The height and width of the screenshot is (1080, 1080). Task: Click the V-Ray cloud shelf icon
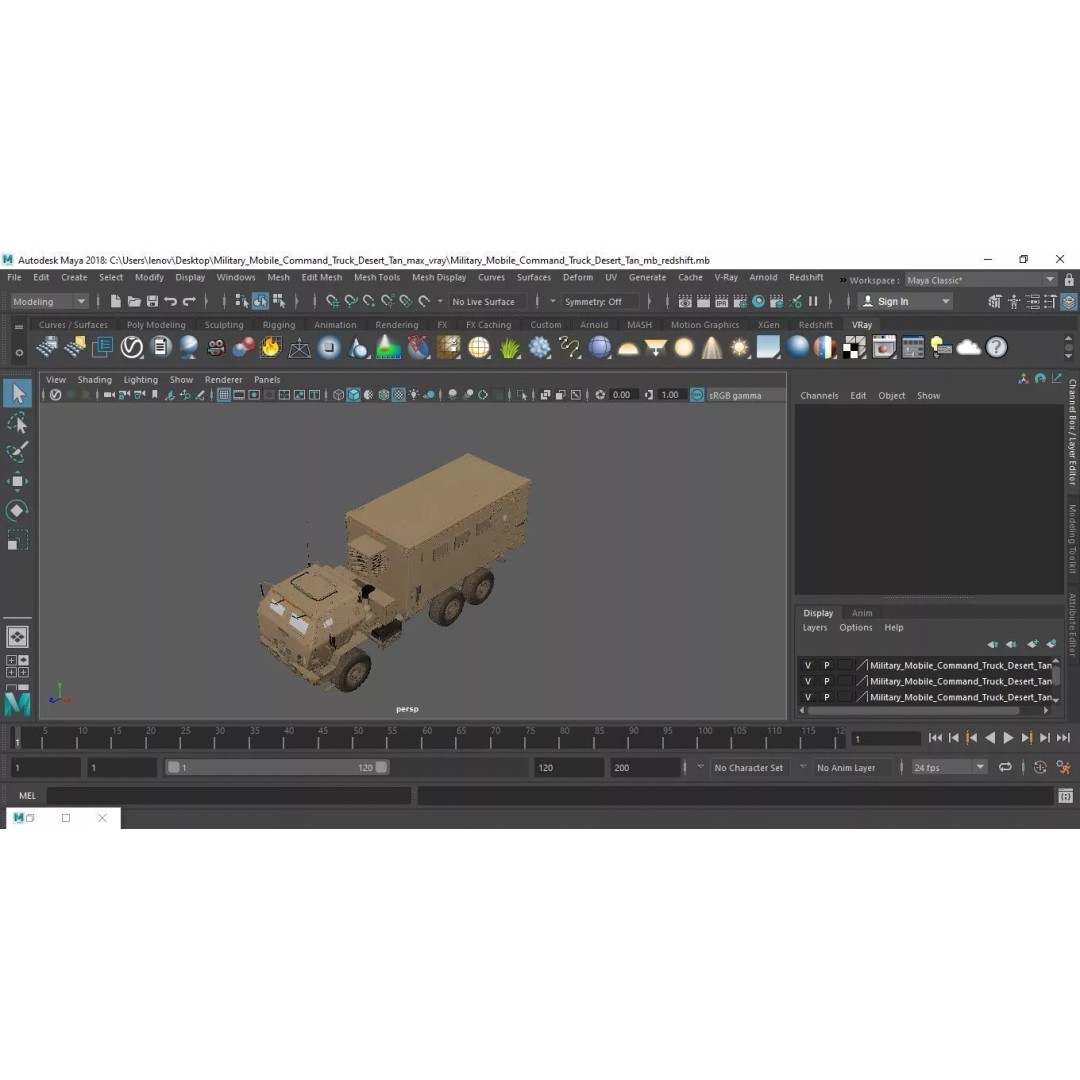point(968,348)
